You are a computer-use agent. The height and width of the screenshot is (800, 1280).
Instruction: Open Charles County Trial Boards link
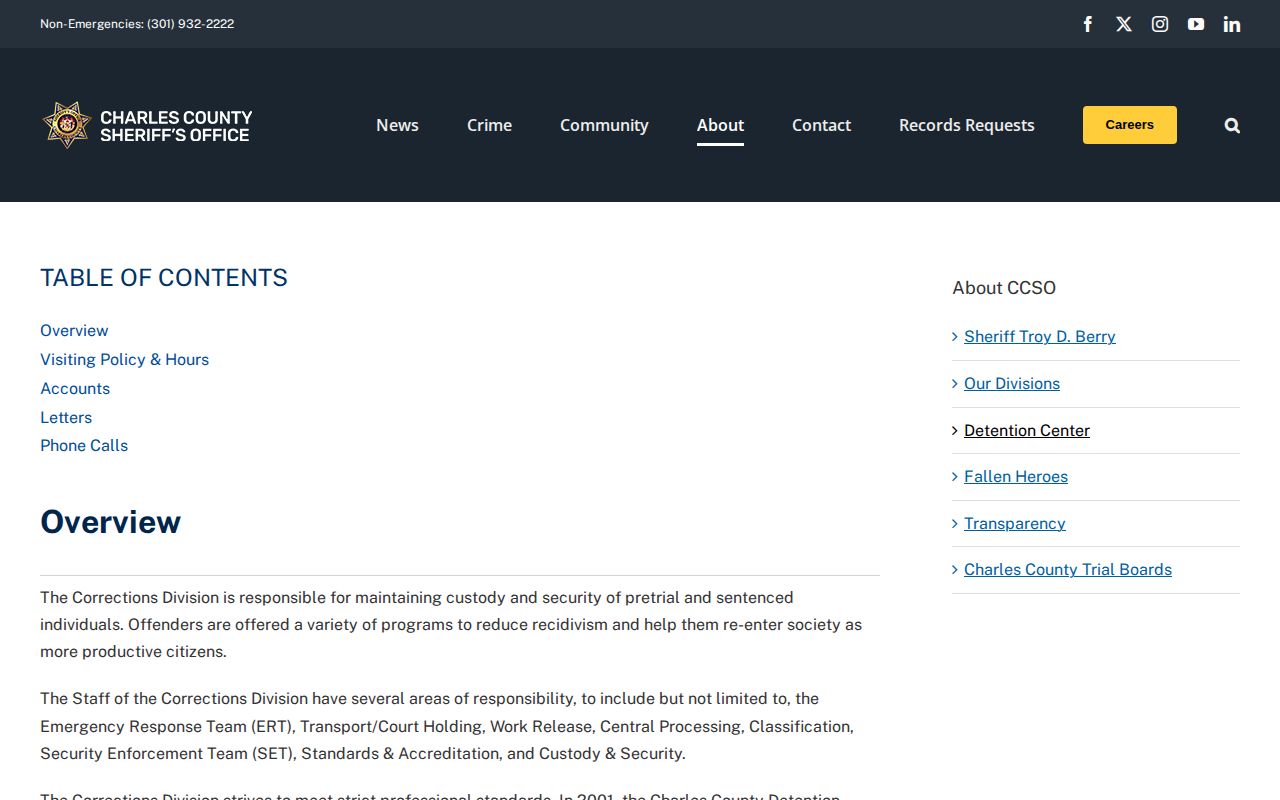[x=1068, y=570]
